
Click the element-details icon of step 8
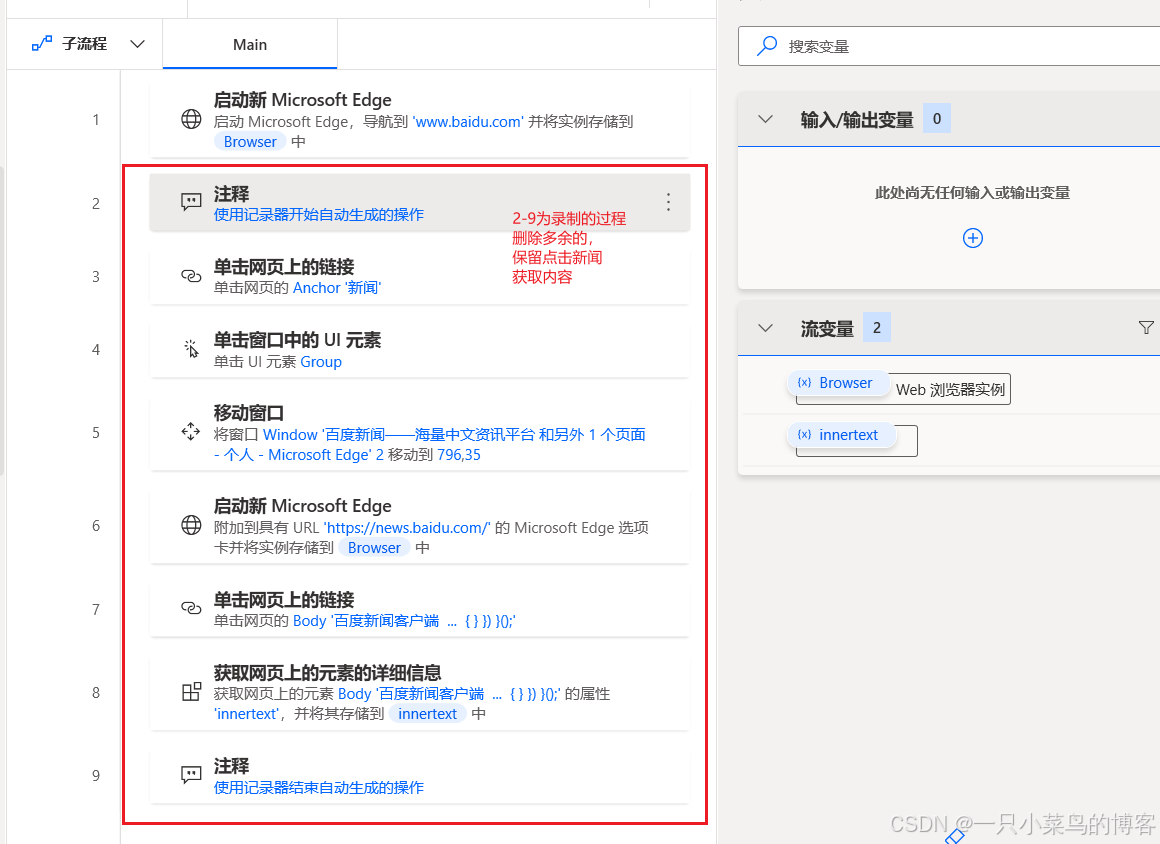coord(191,692)
